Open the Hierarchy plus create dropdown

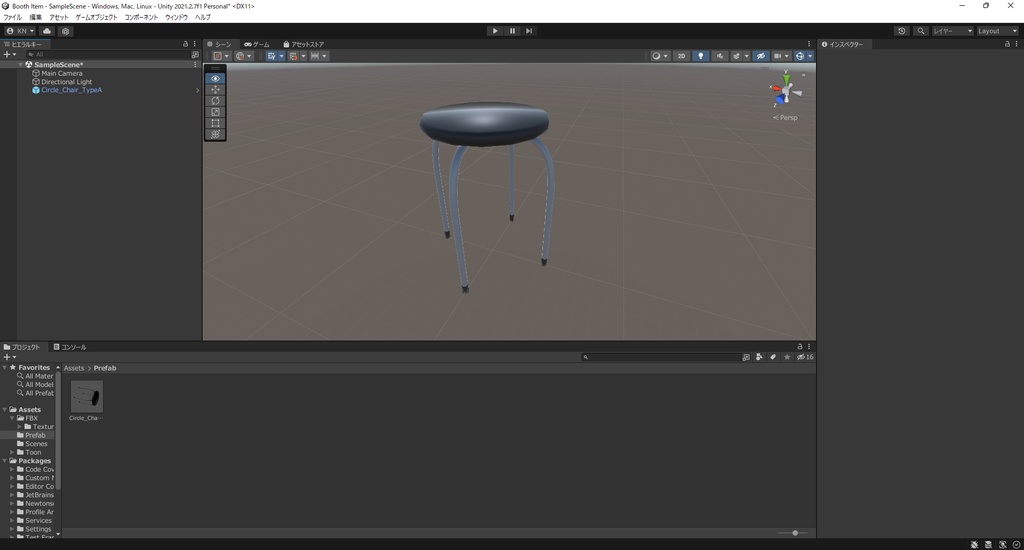[x=10, y=55]
